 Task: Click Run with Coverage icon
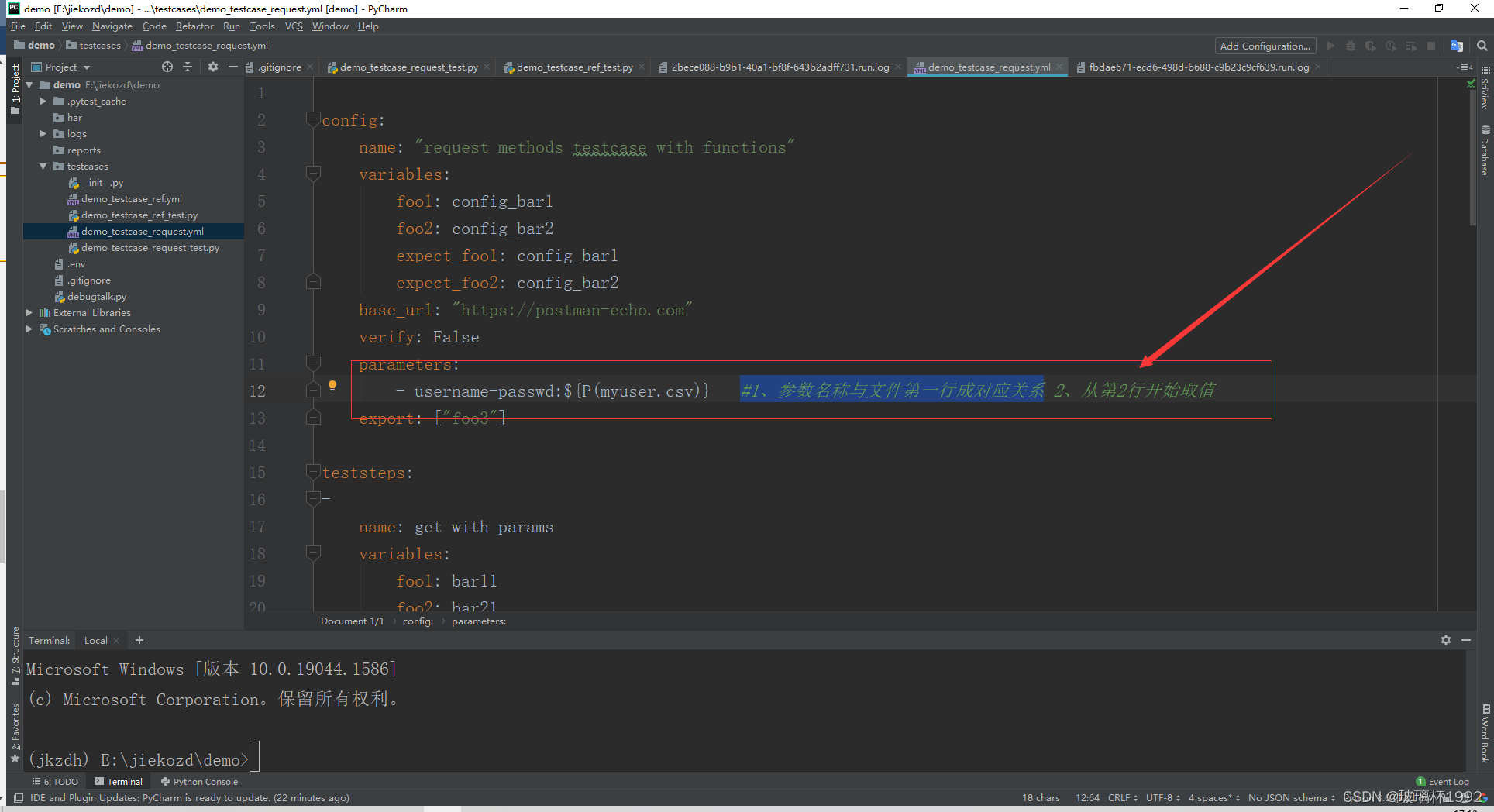1371,46
